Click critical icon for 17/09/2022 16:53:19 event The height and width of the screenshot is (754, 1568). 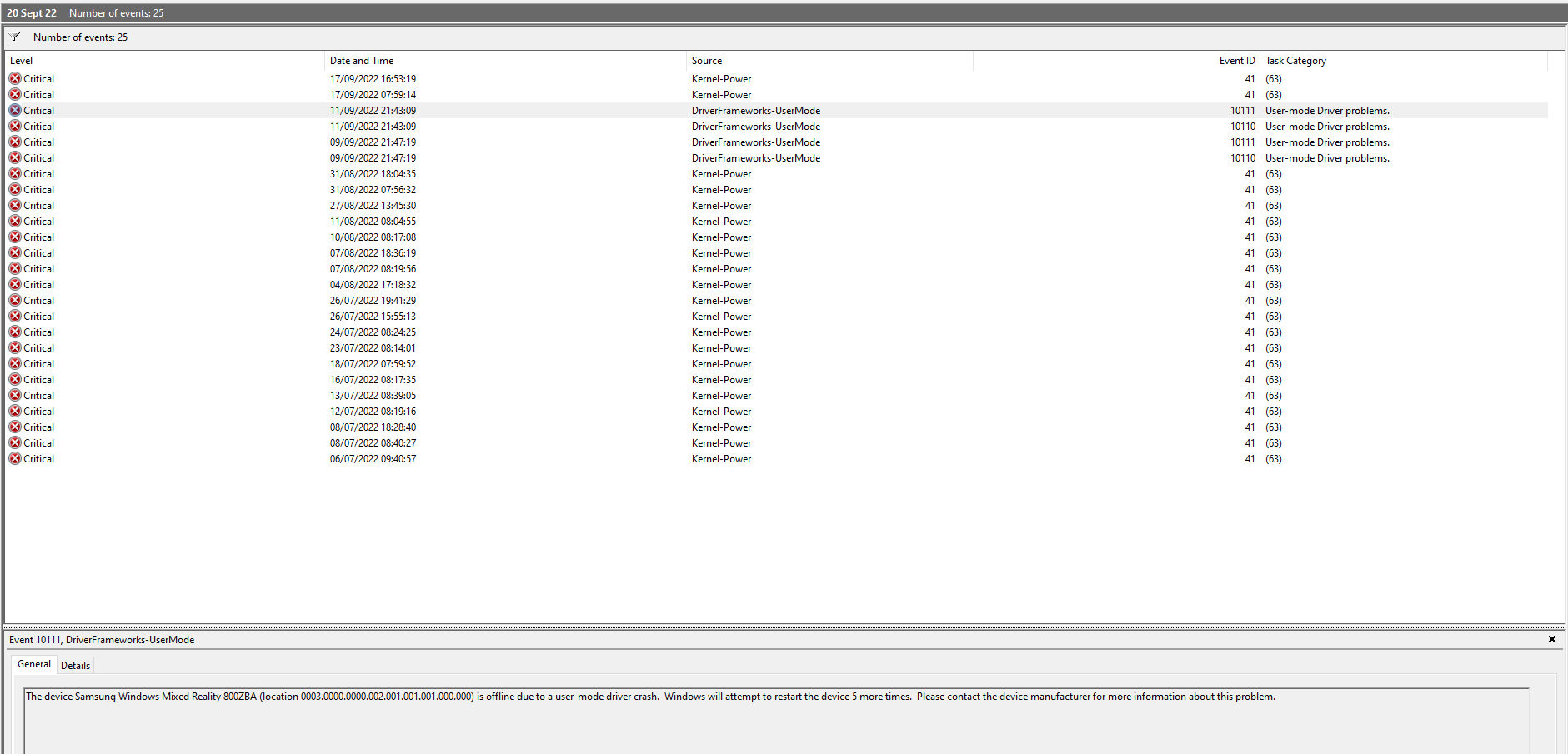coord(15,78)
